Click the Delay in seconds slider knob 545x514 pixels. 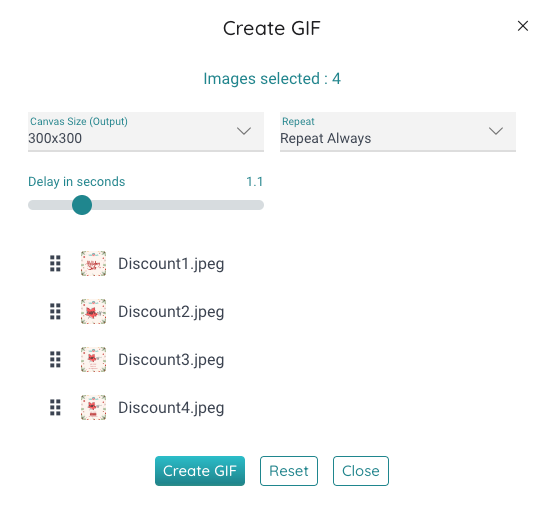tap(82, 205)
